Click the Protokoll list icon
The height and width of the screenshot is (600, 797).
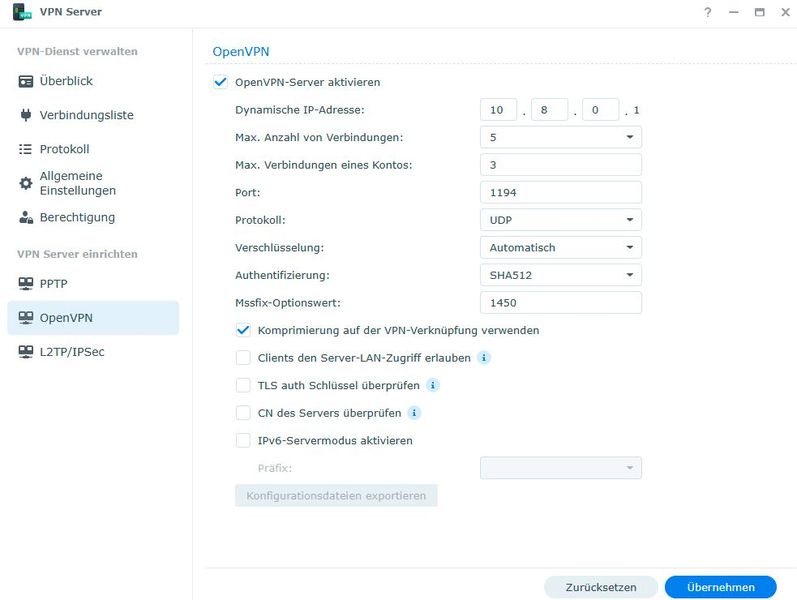coord(26,149)
